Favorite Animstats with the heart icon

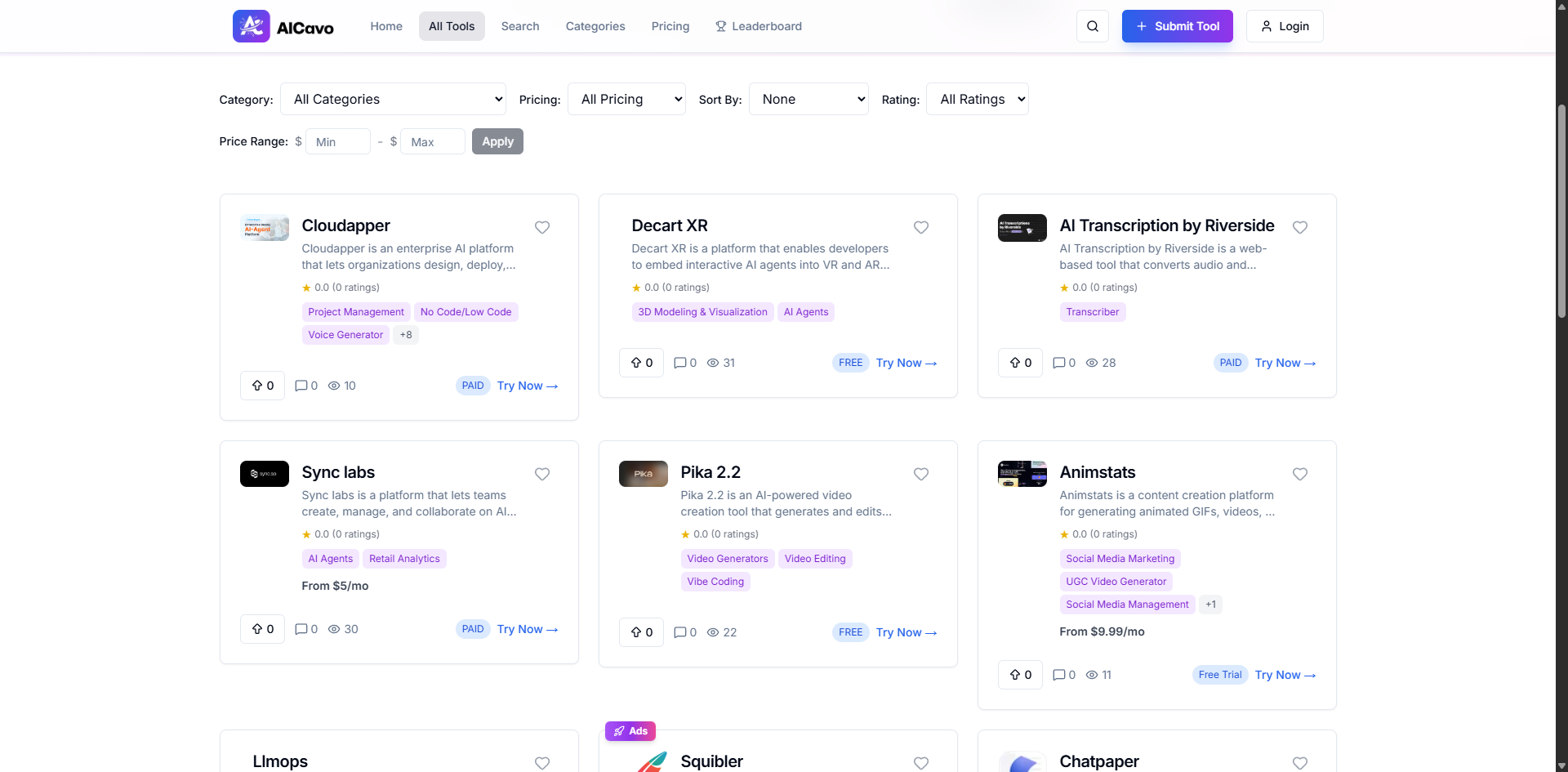(1300, 474)
